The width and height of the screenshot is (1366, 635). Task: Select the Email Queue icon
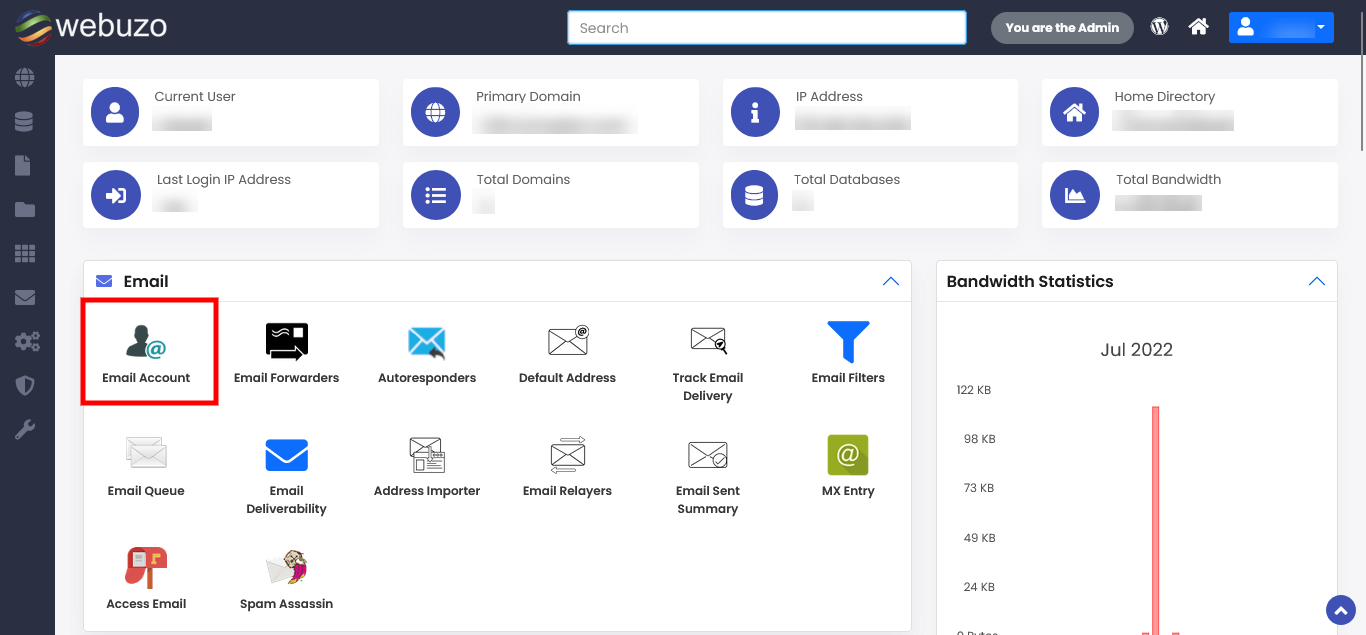click(146, 456)
